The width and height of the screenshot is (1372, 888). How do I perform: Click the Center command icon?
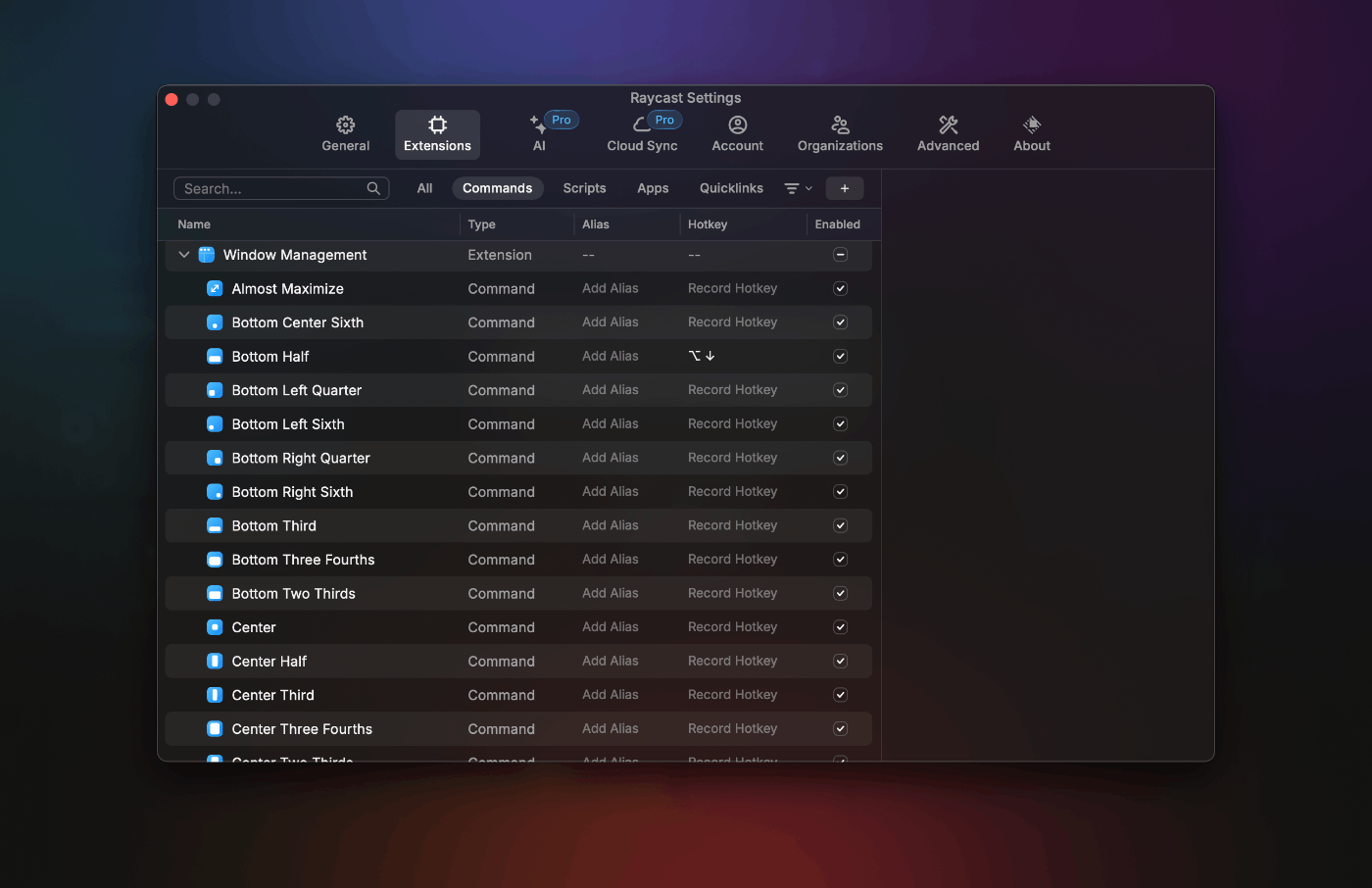click(215, 627)
